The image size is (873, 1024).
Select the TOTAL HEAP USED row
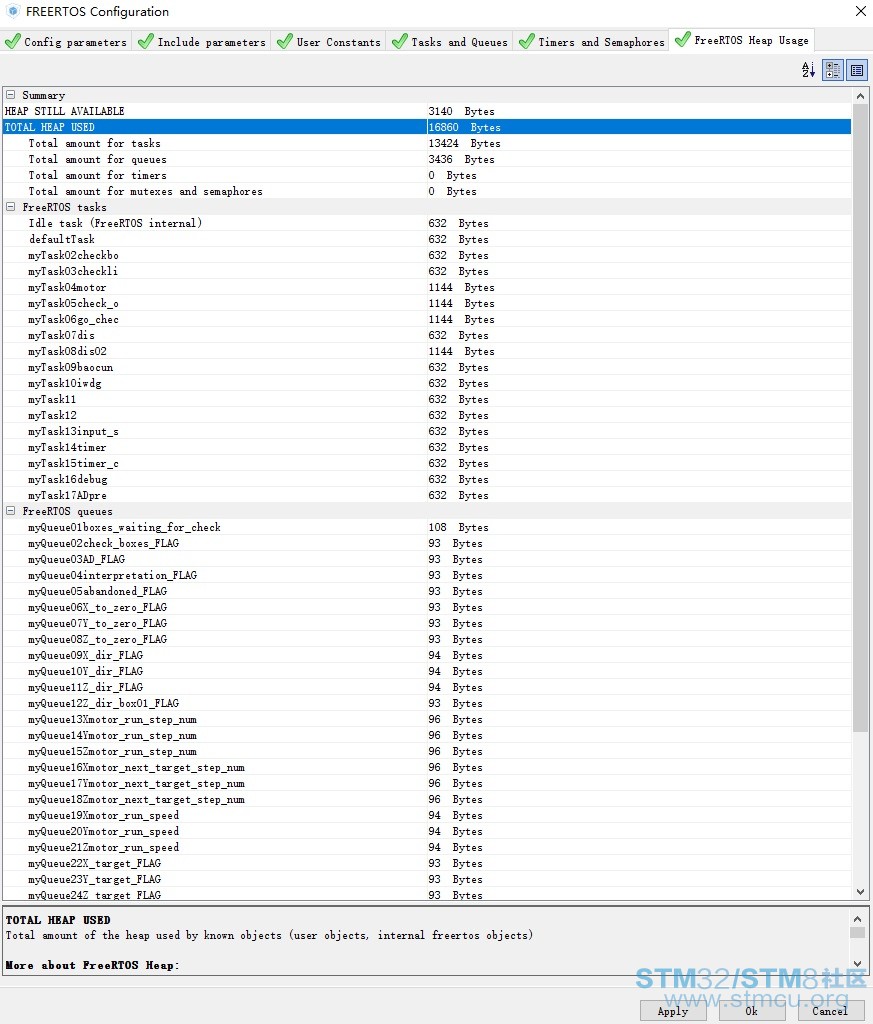(427, 127)
